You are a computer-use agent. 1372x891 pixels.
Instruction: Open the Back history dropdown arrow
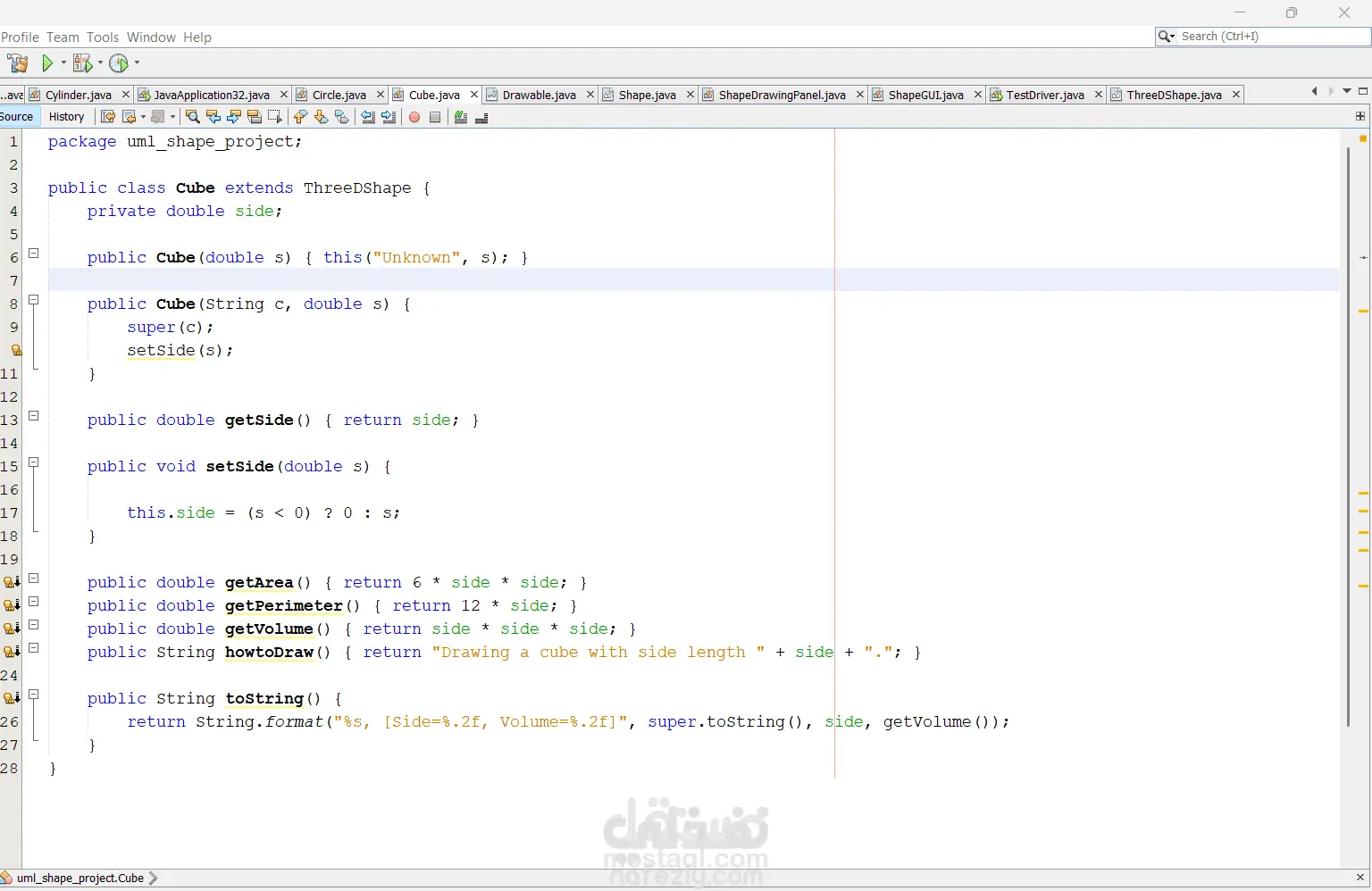143,117
